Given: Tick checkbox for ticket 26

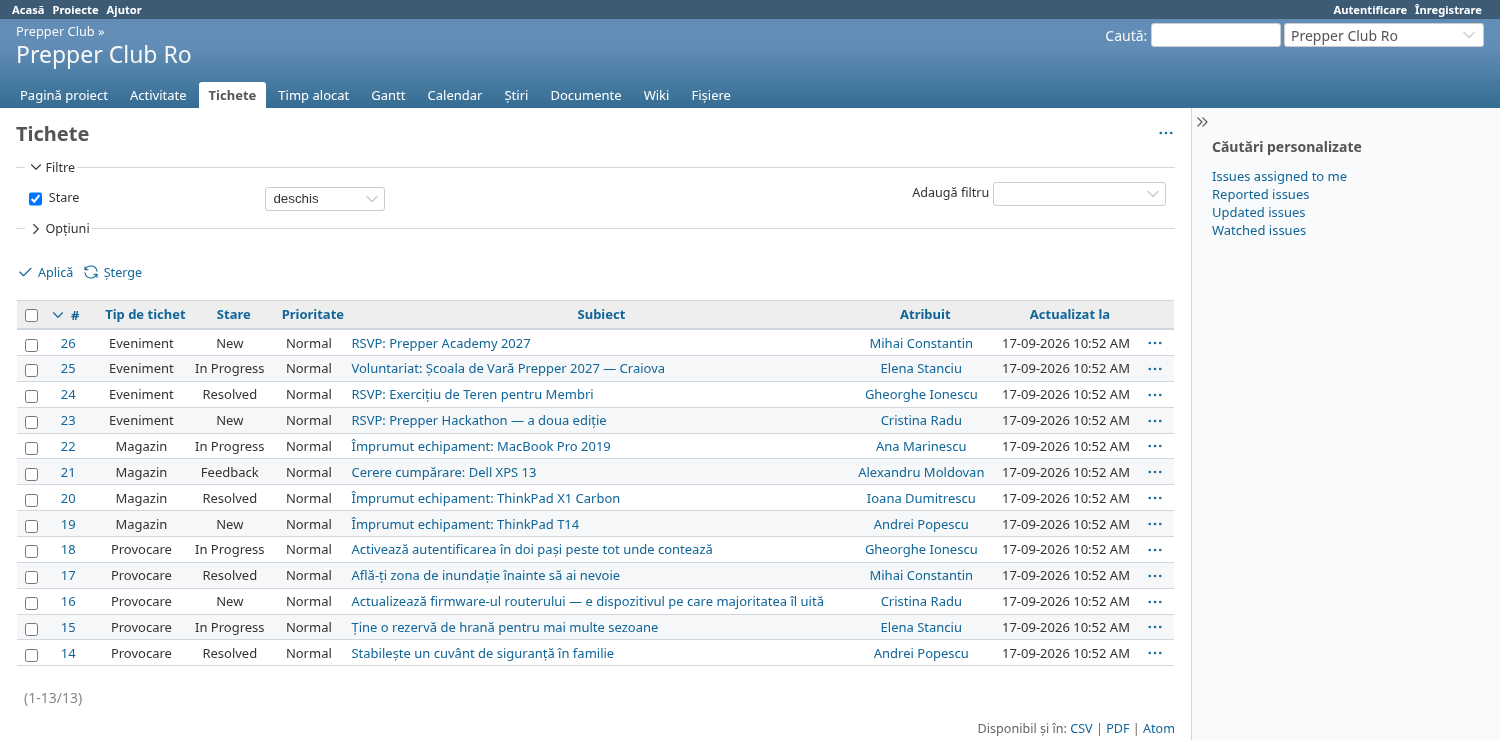Looking at the screenshot, I should coord(32,345).
